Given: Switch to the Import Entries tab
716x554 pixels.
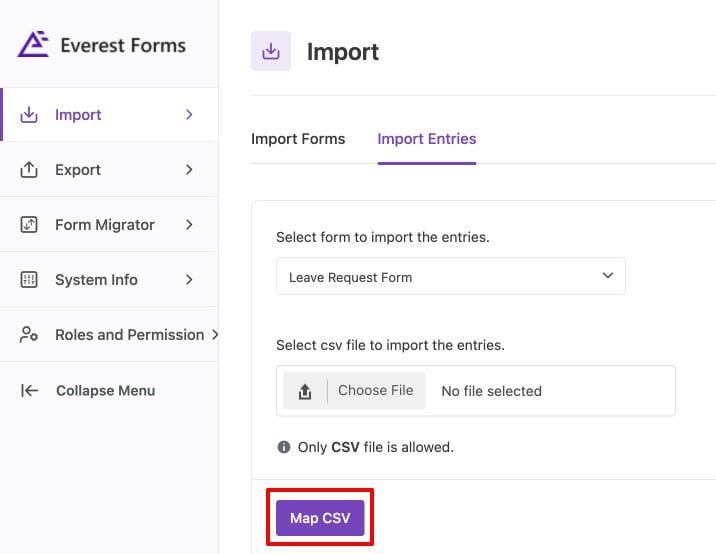Looking at the screenshot, I should (427, 139).
